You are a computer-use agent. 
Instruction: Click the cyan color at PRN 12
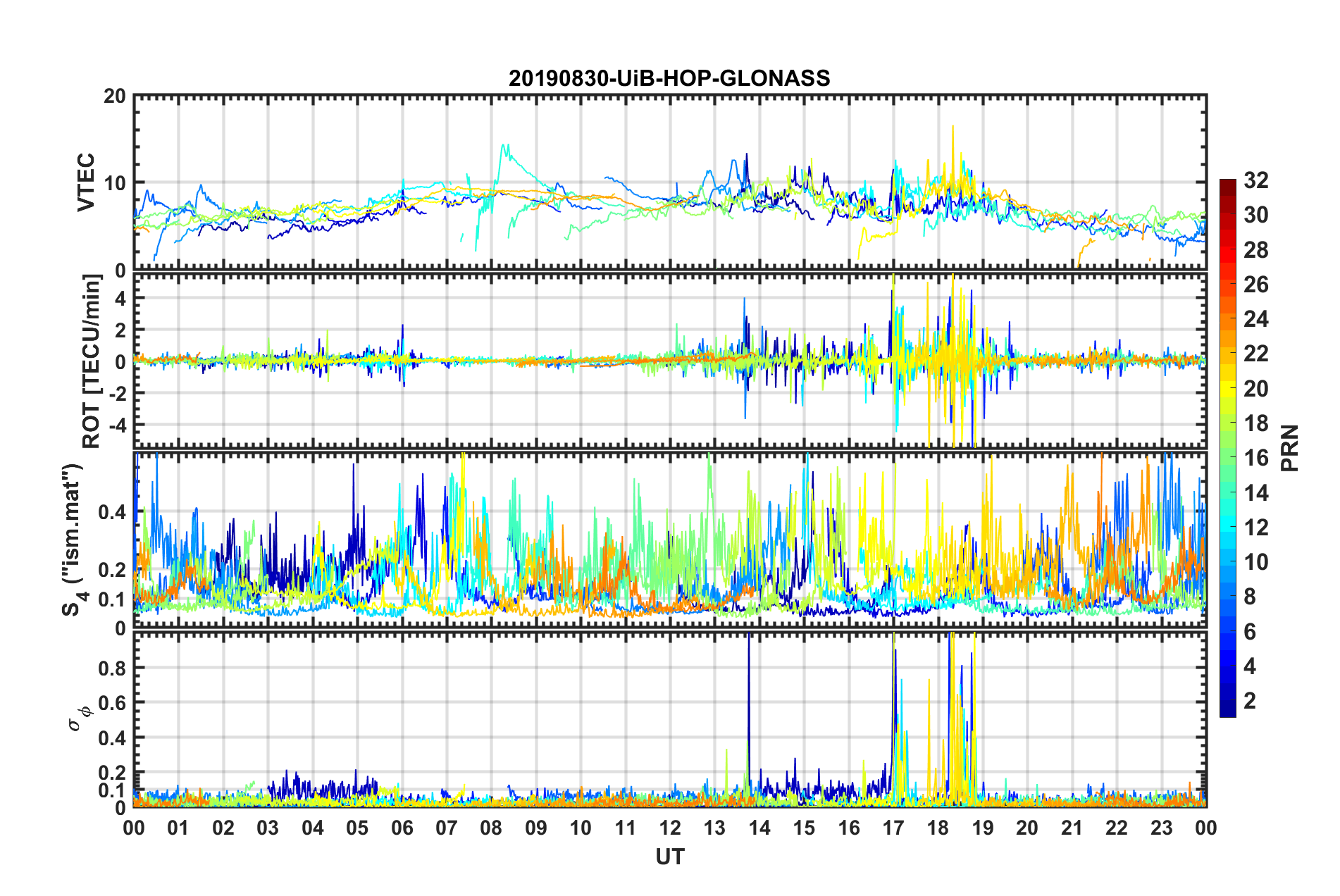(1227, 527)
